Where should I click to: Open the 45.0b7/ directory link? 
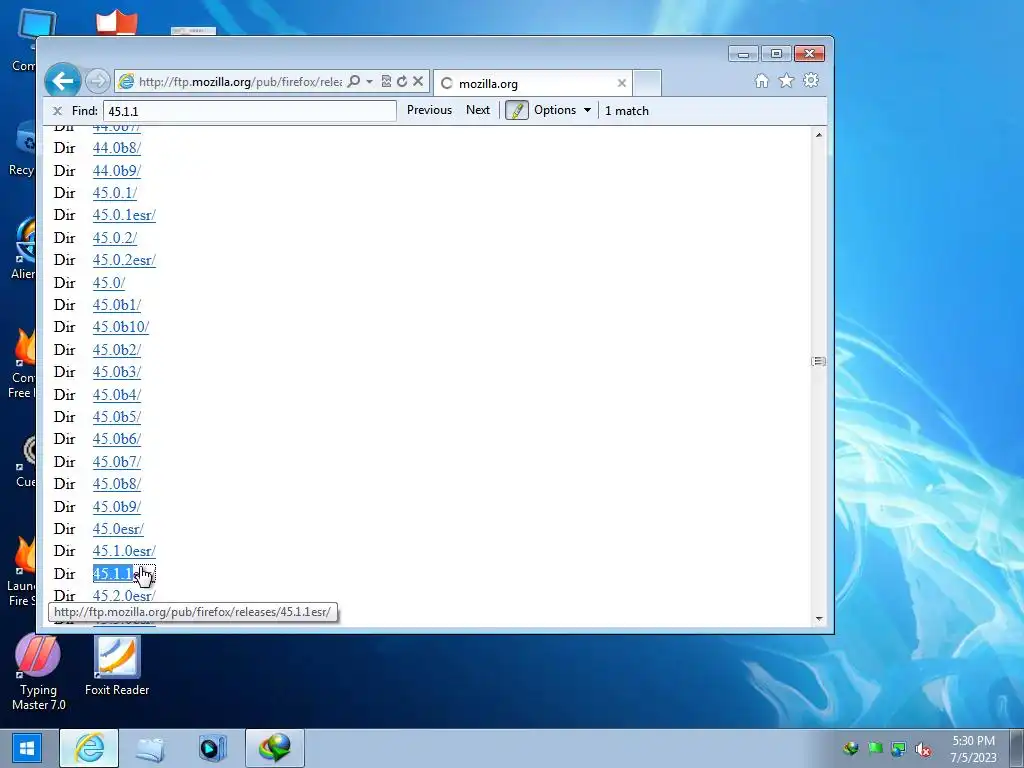point(117,462)
